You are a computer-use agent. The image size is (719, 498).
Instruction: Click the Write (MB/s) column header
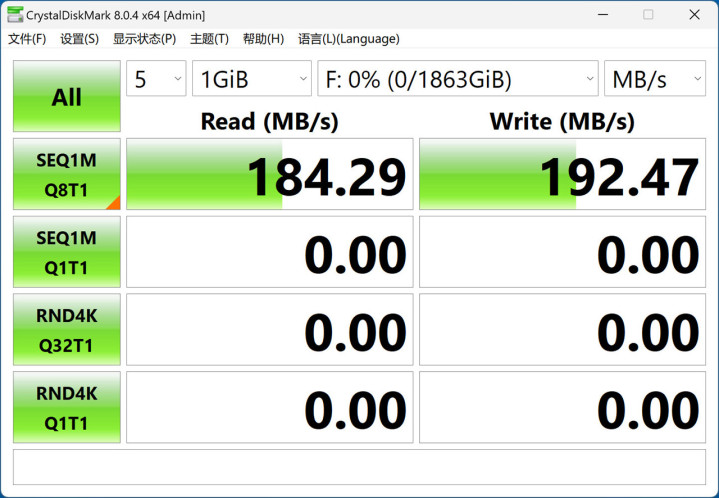563,122
